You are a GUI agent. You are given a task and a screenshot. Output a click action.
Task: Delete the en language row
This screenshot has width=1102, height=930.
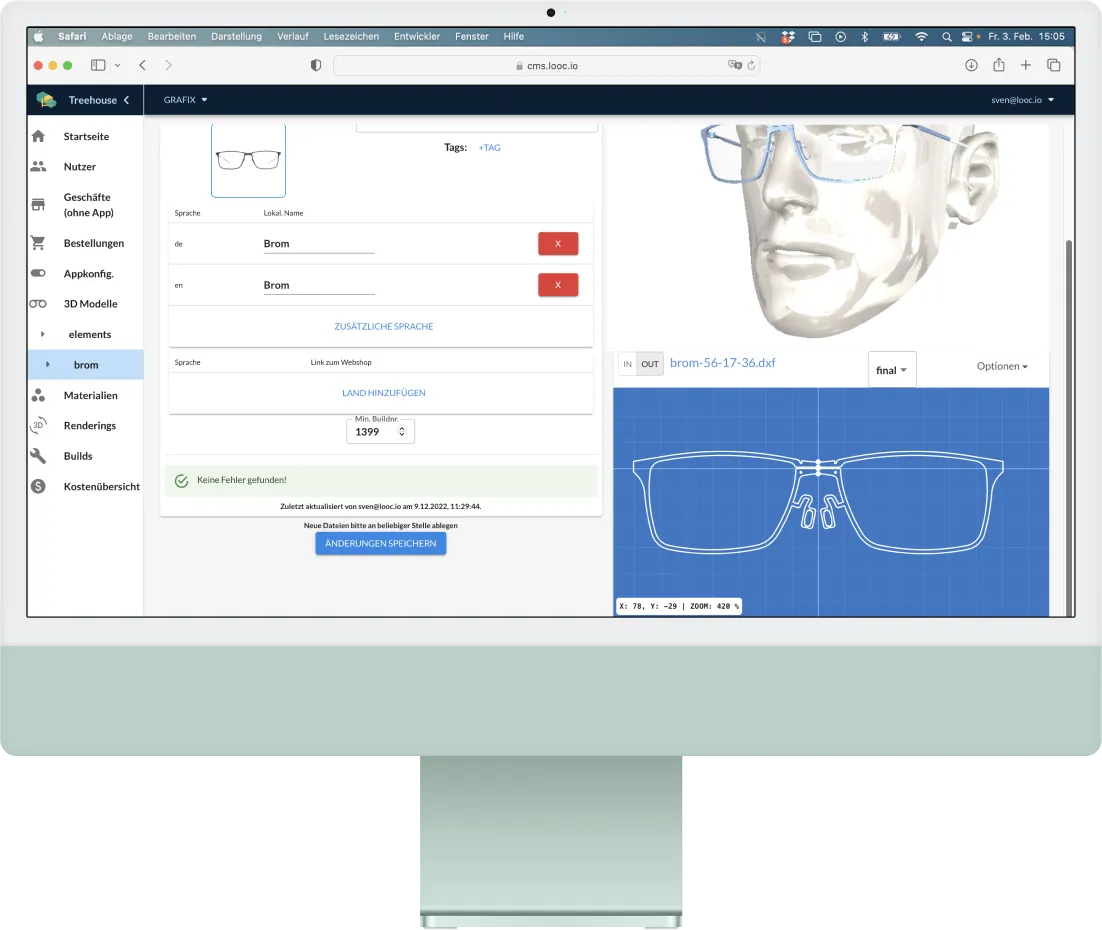[x=558, y=285]
